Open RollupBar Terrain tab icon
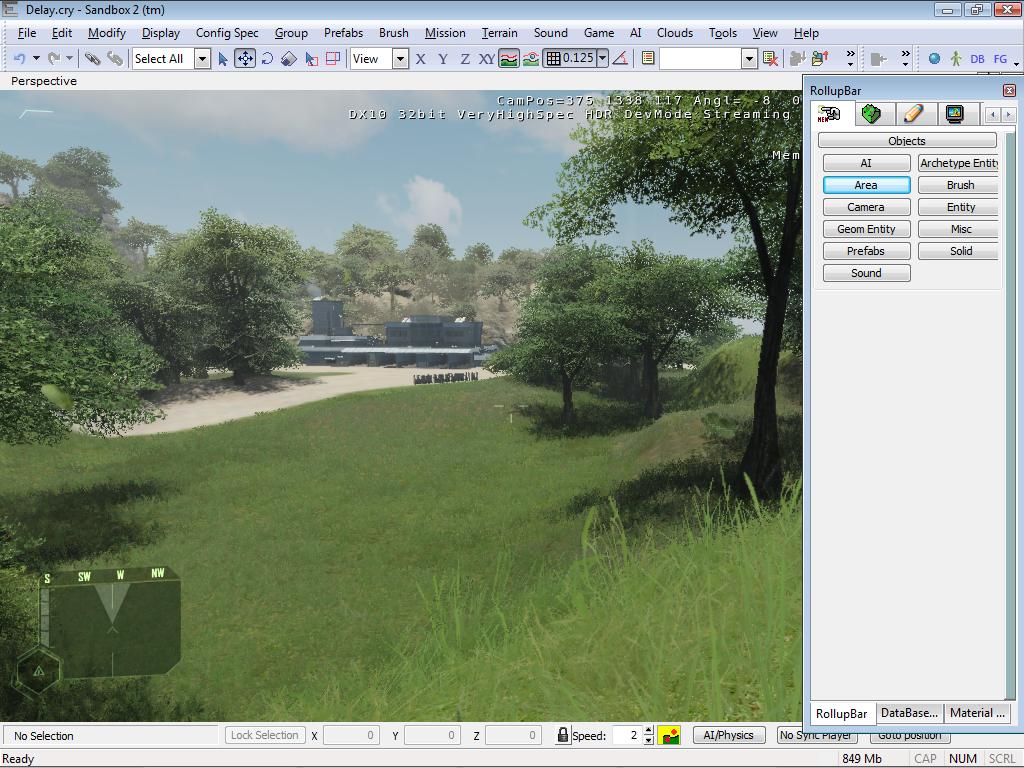Image resolution: width=1024 pixels, height=768 pixels. click(871, 114)
